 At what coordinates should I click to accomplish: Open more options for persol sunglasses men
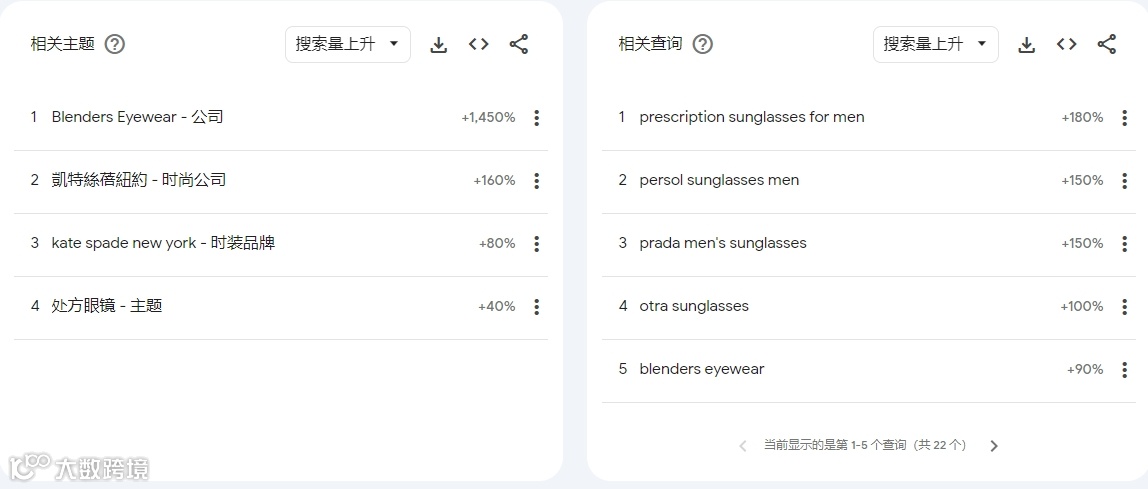(1125, 181)
